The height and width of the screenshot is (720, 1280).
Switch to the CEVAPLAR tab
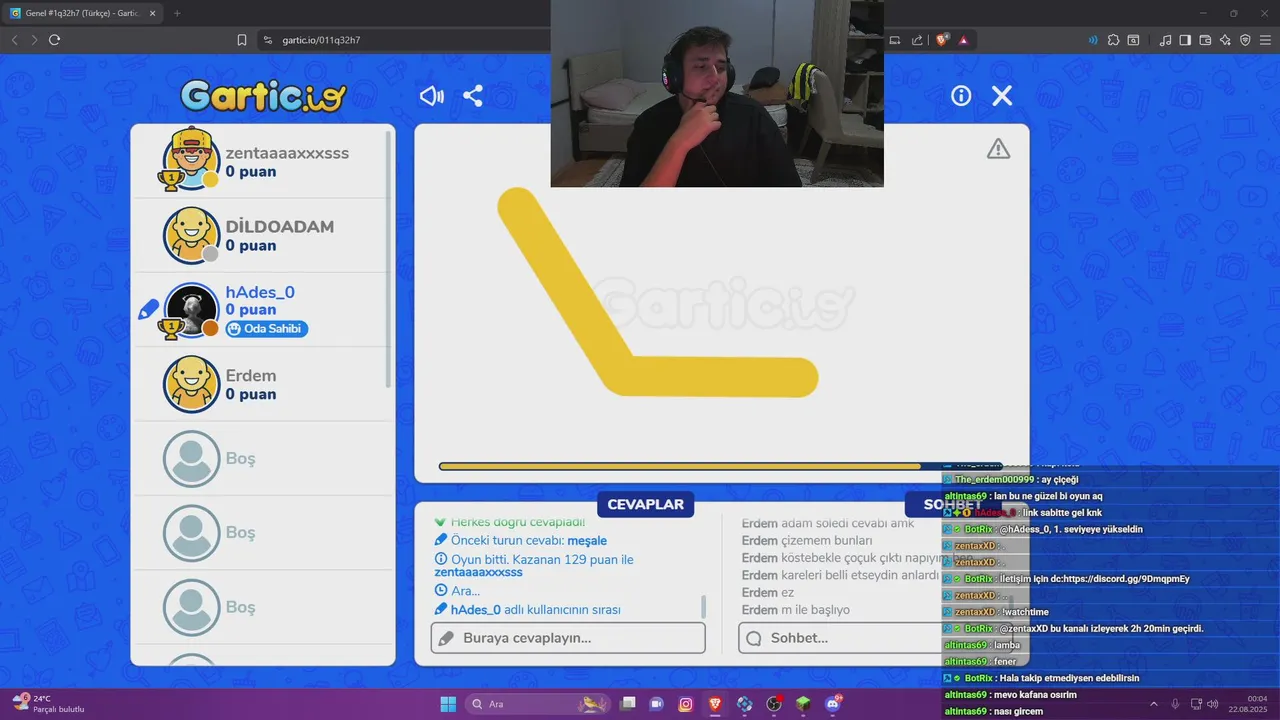pyautogui.click(x=645, y=504)
